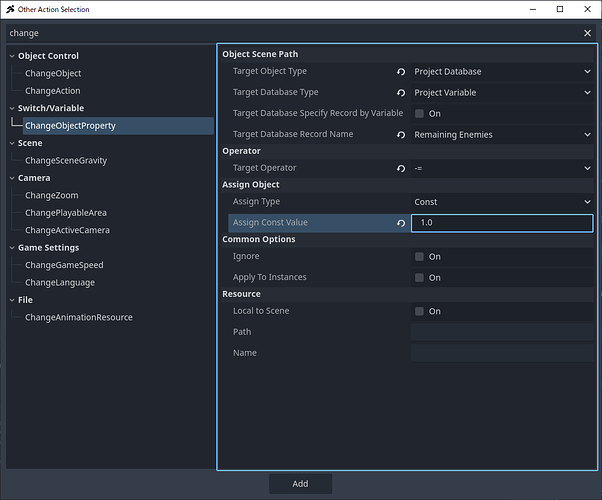
Task: Revert the Target Database Record Name value
Action: [401, 135]
